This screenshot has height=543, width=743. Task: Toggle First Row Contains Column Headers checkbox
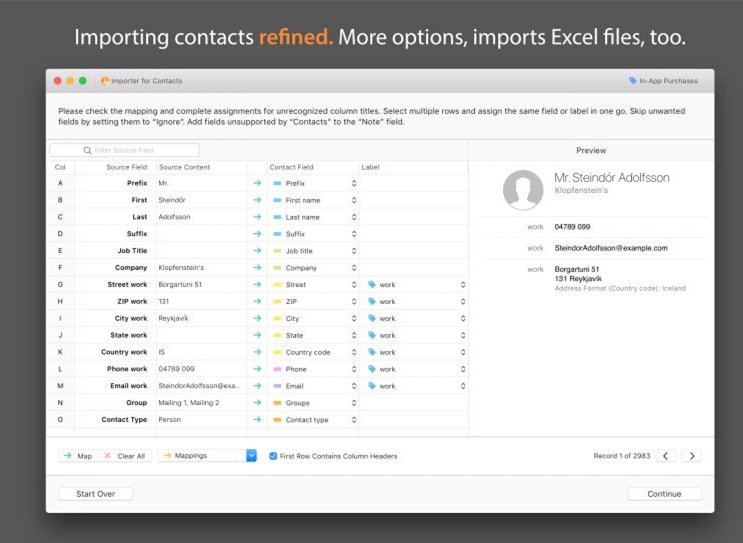(x=273, y=456)
